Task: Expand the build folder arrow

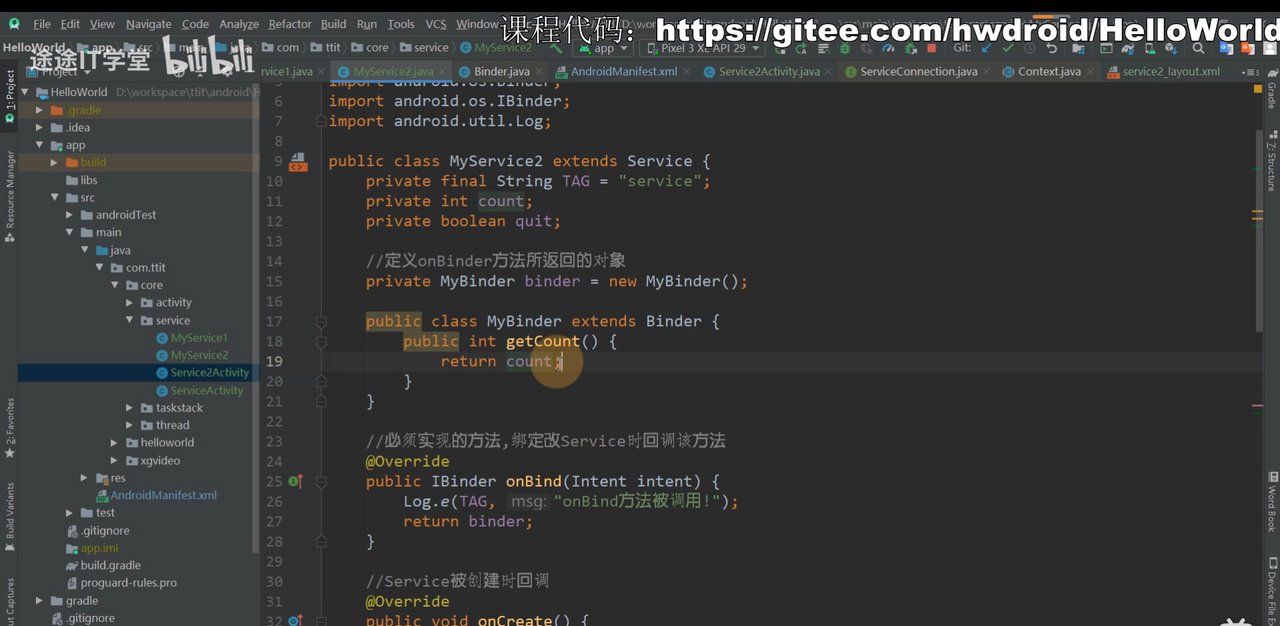Action: click(54, 162)
